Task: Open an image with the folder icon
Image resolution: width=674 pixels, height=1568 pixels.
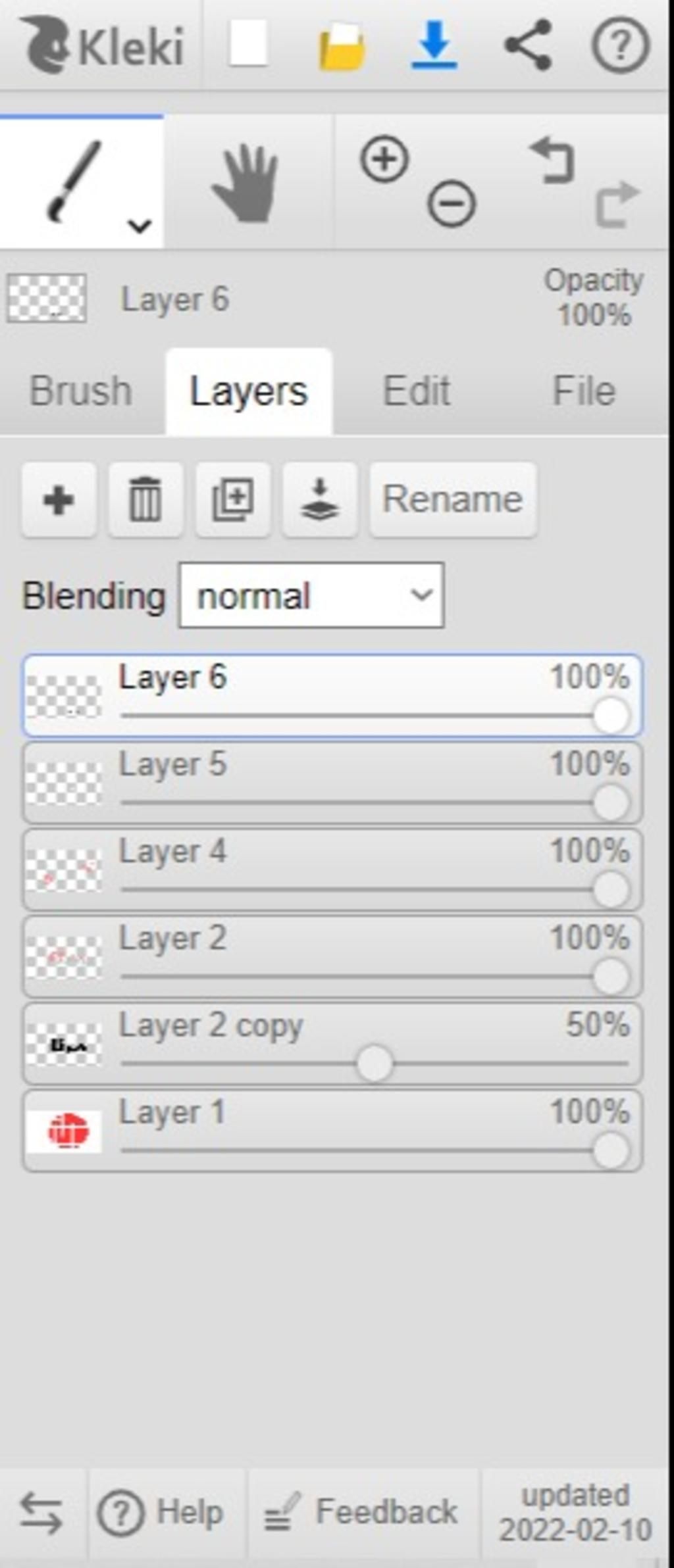Action: [x=342, y=46]
